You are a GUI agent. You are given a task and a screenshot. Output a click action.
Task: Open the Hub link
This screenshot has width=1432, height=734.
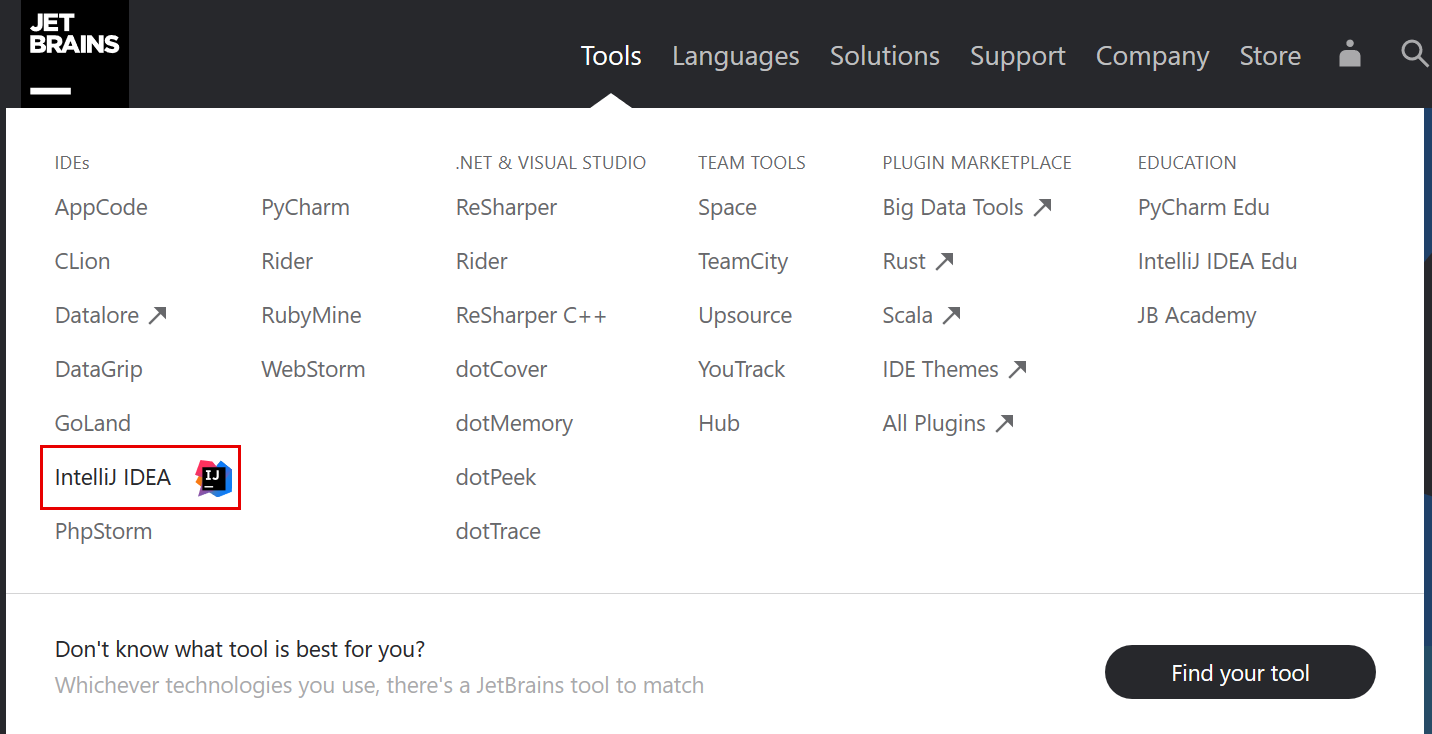[x=719, y=424]
